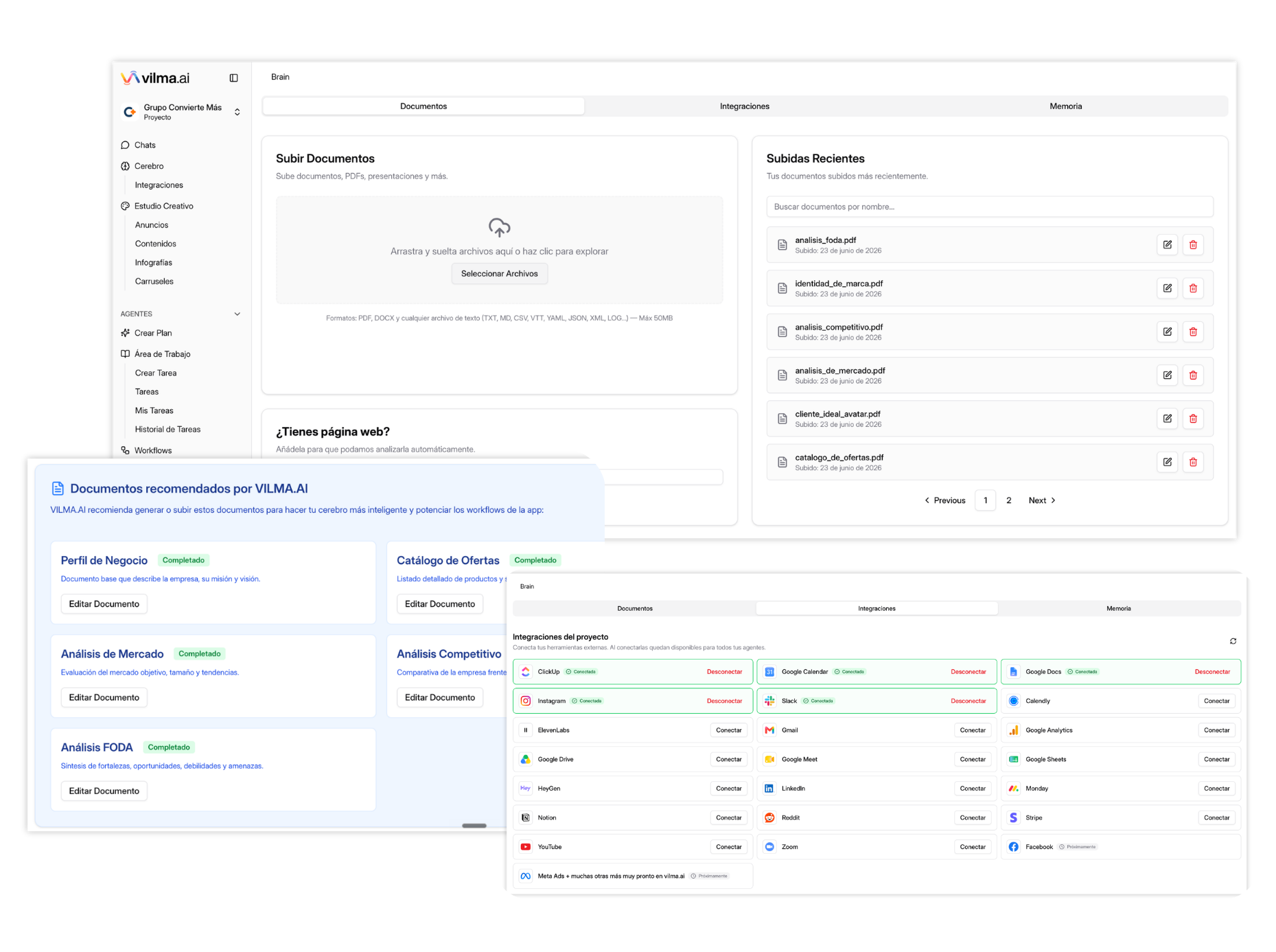
Task: Select page 2 in pagination
Action: [x=1009, y=500]
